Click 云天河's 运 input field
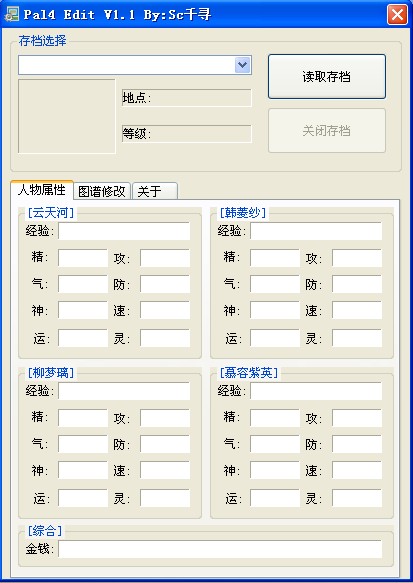 [x=83, y=338]
